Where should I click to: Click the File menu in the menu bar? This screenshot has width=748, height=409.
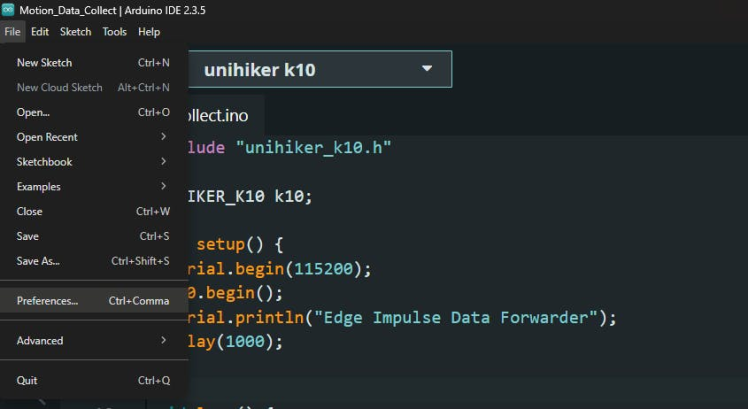click(x=12, y=32)
